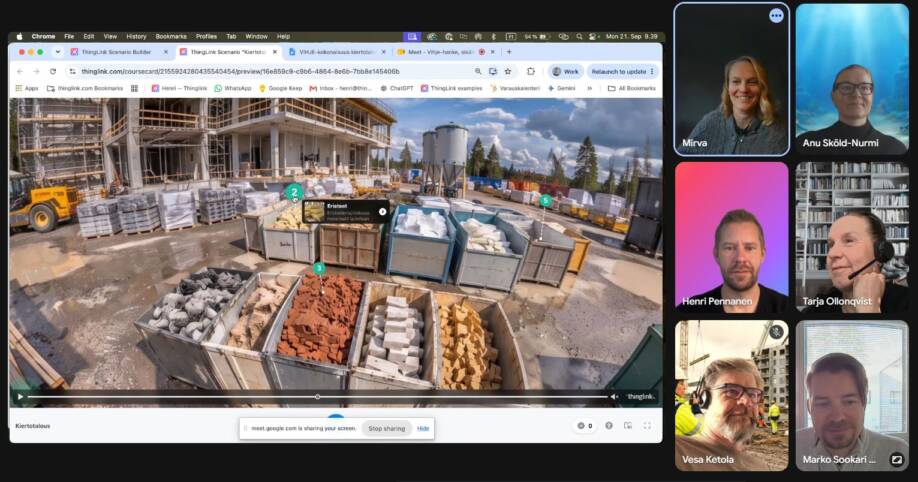Open the Varauskalenteri bookmark

(515, 88)
